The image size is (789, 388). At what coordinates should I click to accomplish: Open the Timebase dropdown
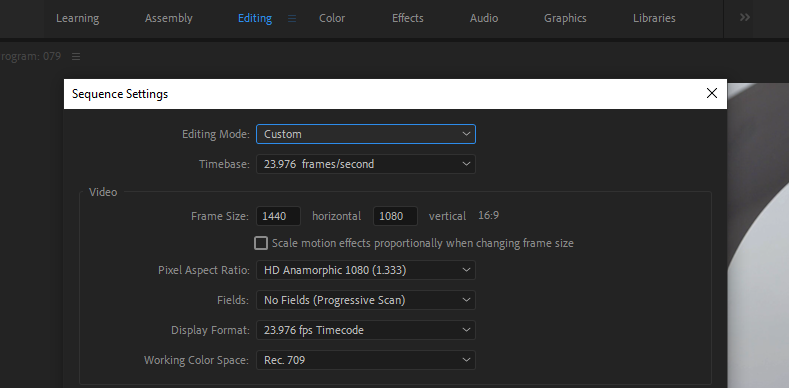click(366, 164)
